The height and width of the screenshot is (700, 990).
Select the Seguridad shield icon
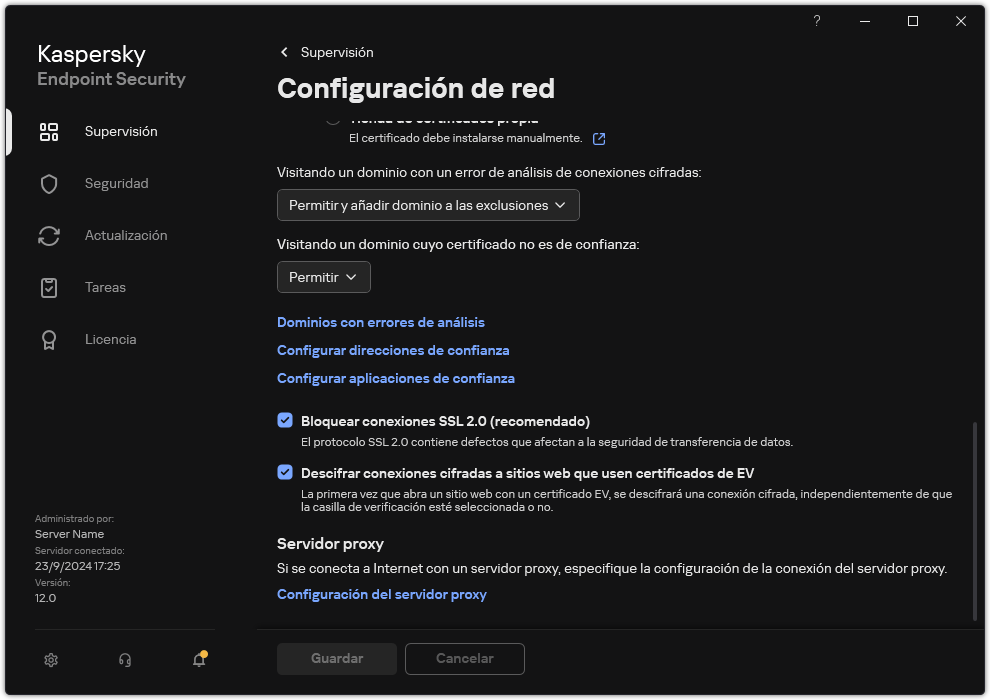48,183
